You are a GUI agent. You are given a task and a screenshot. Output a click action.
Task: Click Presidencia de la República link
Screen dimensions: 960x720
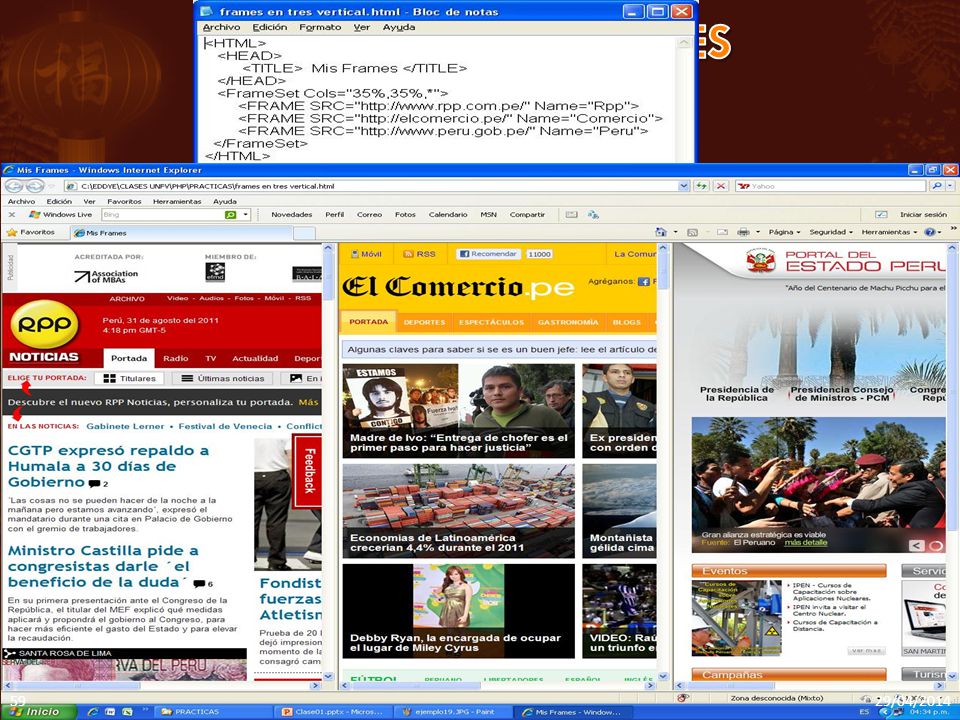(737, 394)
